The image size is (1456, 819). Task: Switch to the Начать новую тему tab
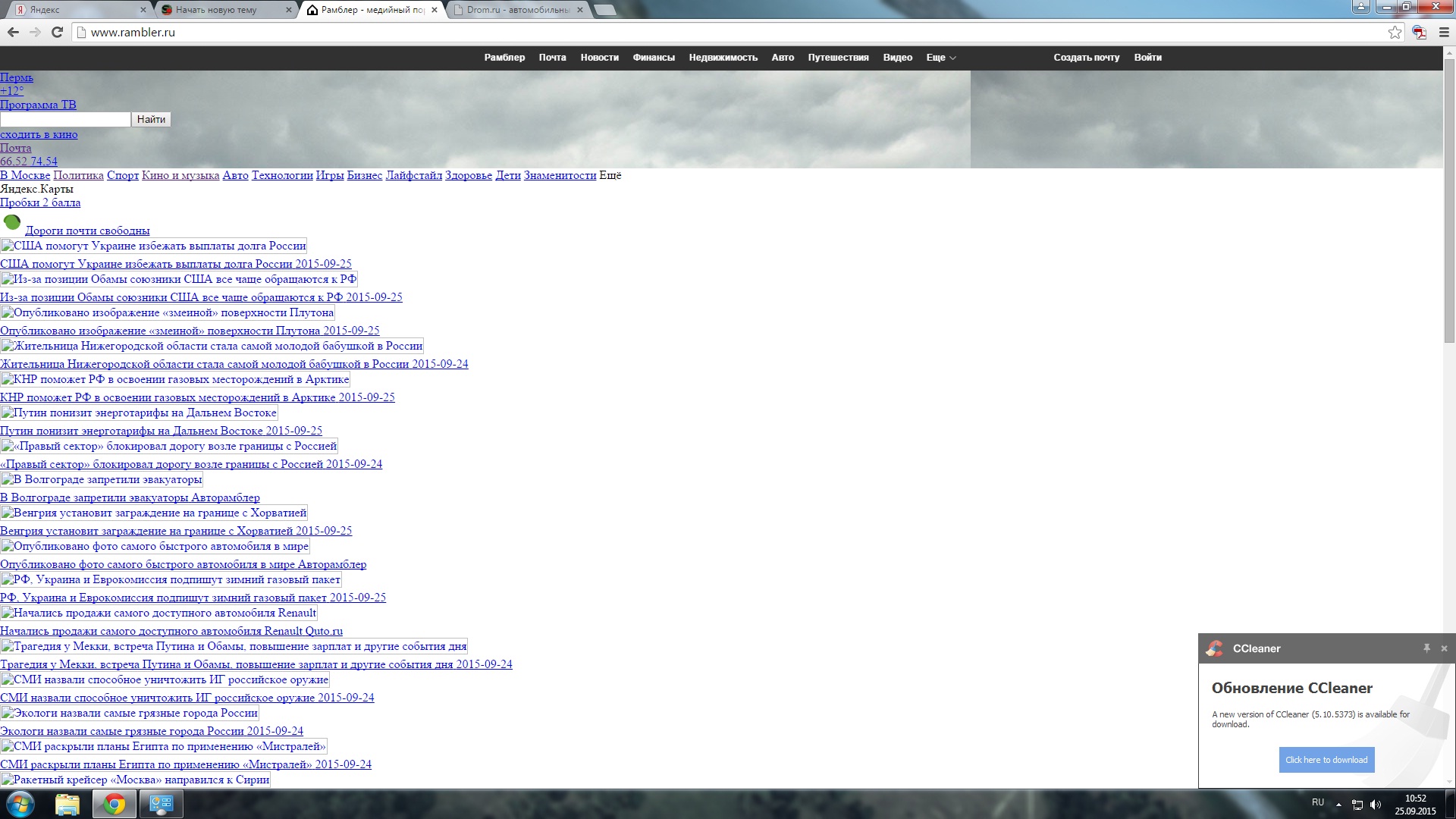(224, 10)
